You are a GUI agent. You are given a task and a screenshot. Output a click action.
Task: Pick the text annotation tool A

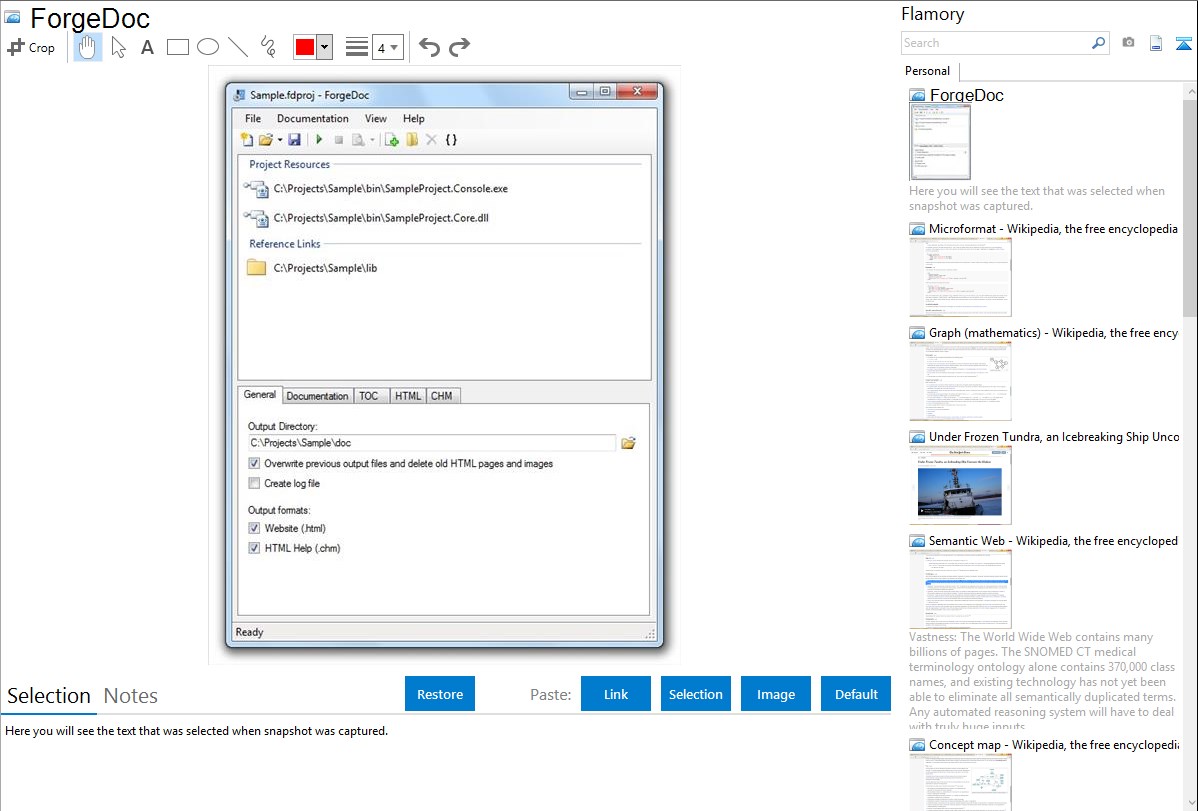tap(147, 47)
